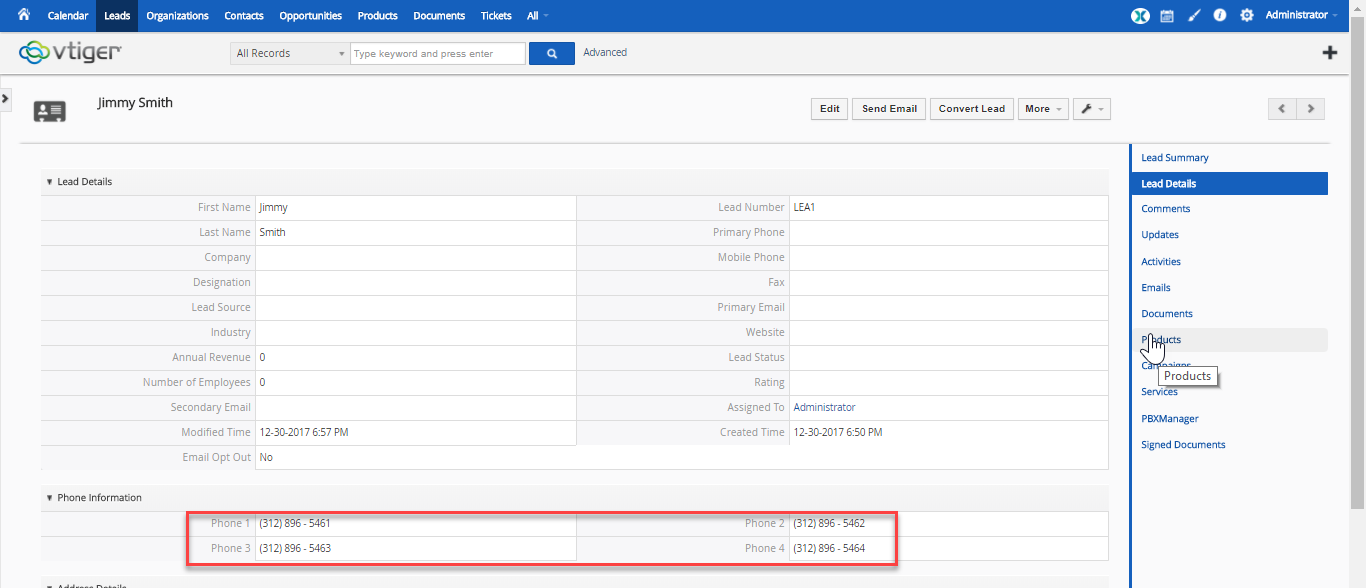This screenshot has height=588, width=1366.
Task: Open the calendar icon in top bar
Action: tap(1167, 16)
